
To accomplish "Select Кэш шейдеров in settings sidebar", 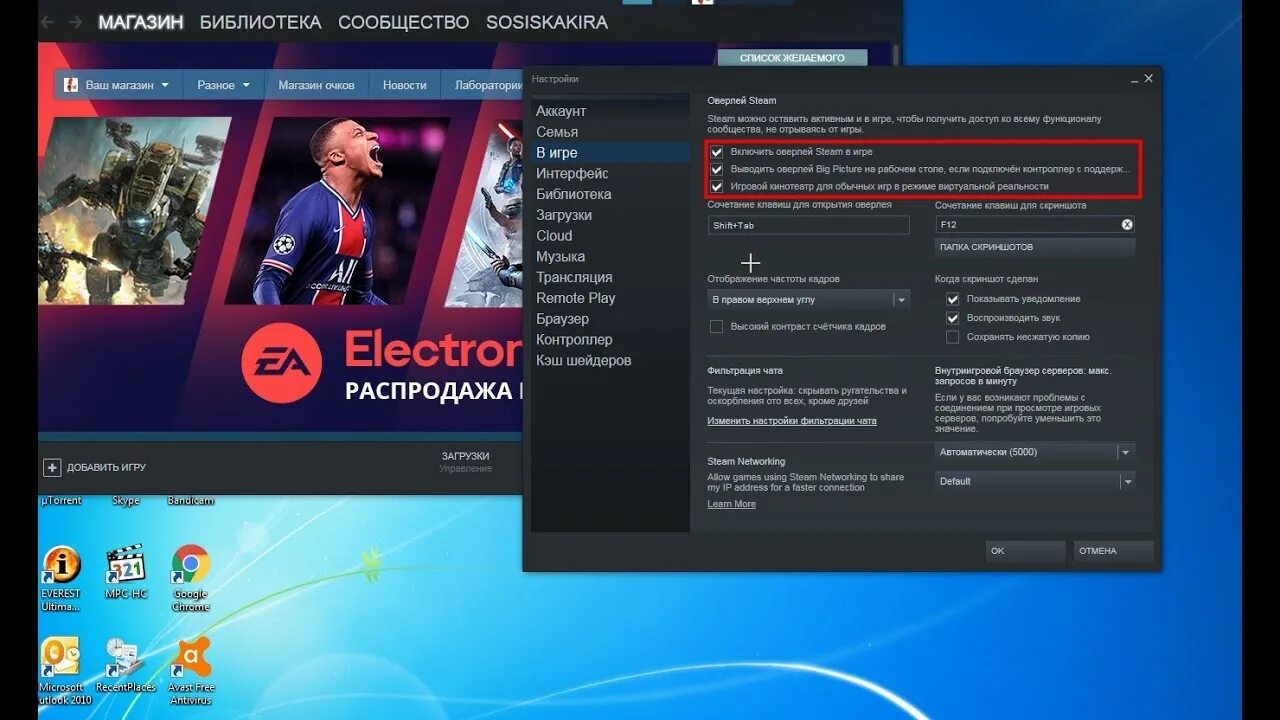I will 583,360.
